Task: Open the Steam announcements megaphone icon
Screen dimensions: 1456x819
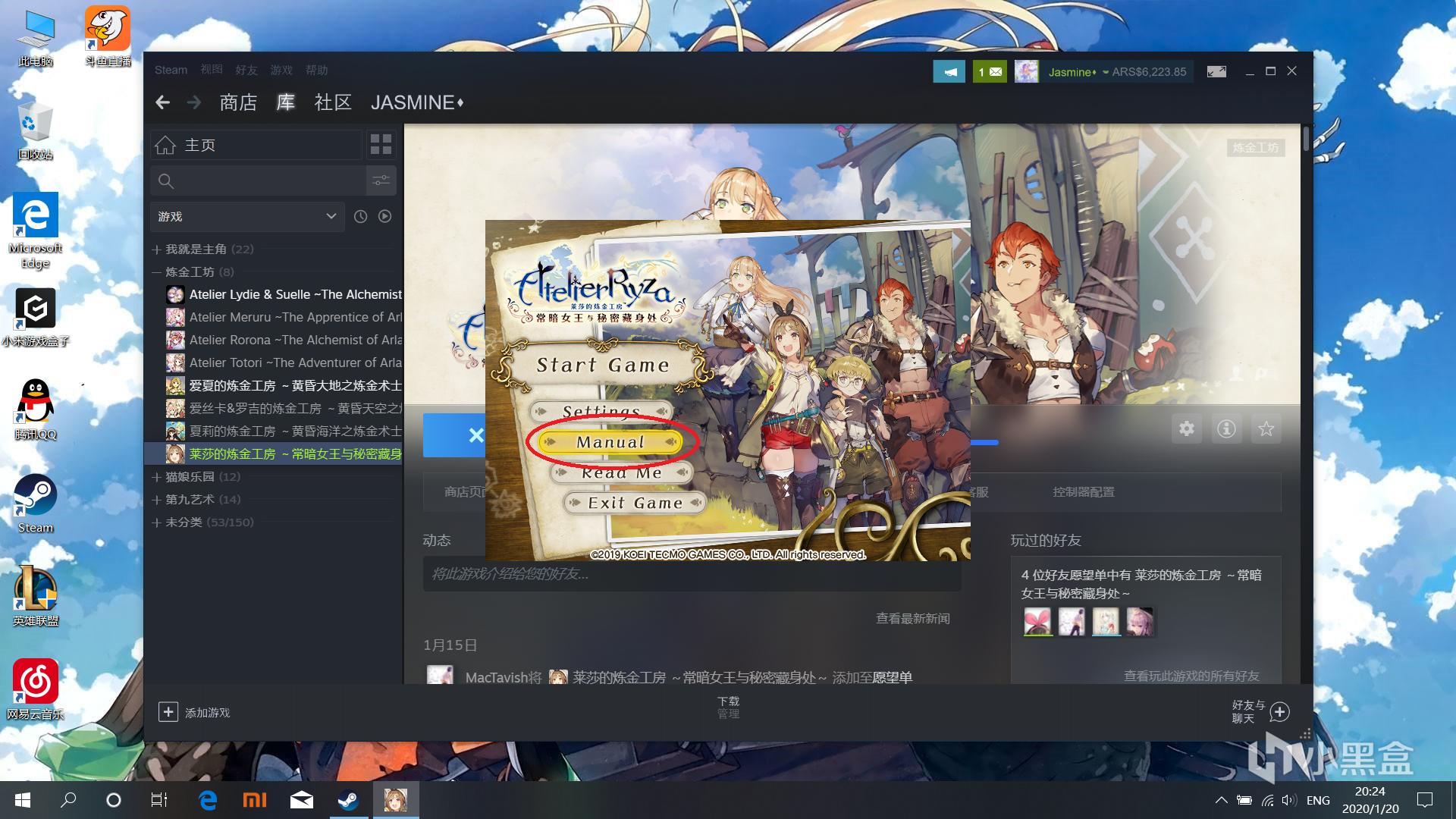Action: click(949, 72)
